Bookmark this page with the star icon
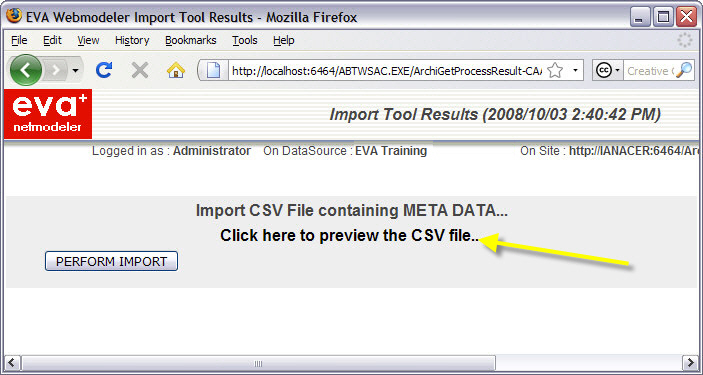 click(555, 70)
